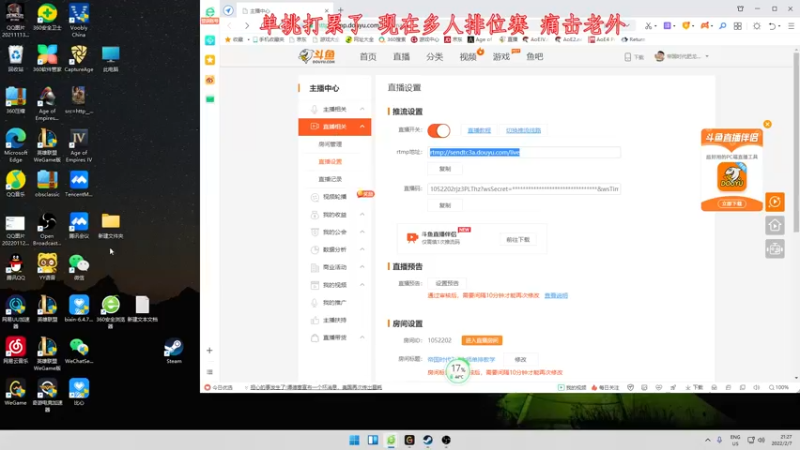Open the 直播 navigation tab
Screen dimensions: 800x450
401,57
